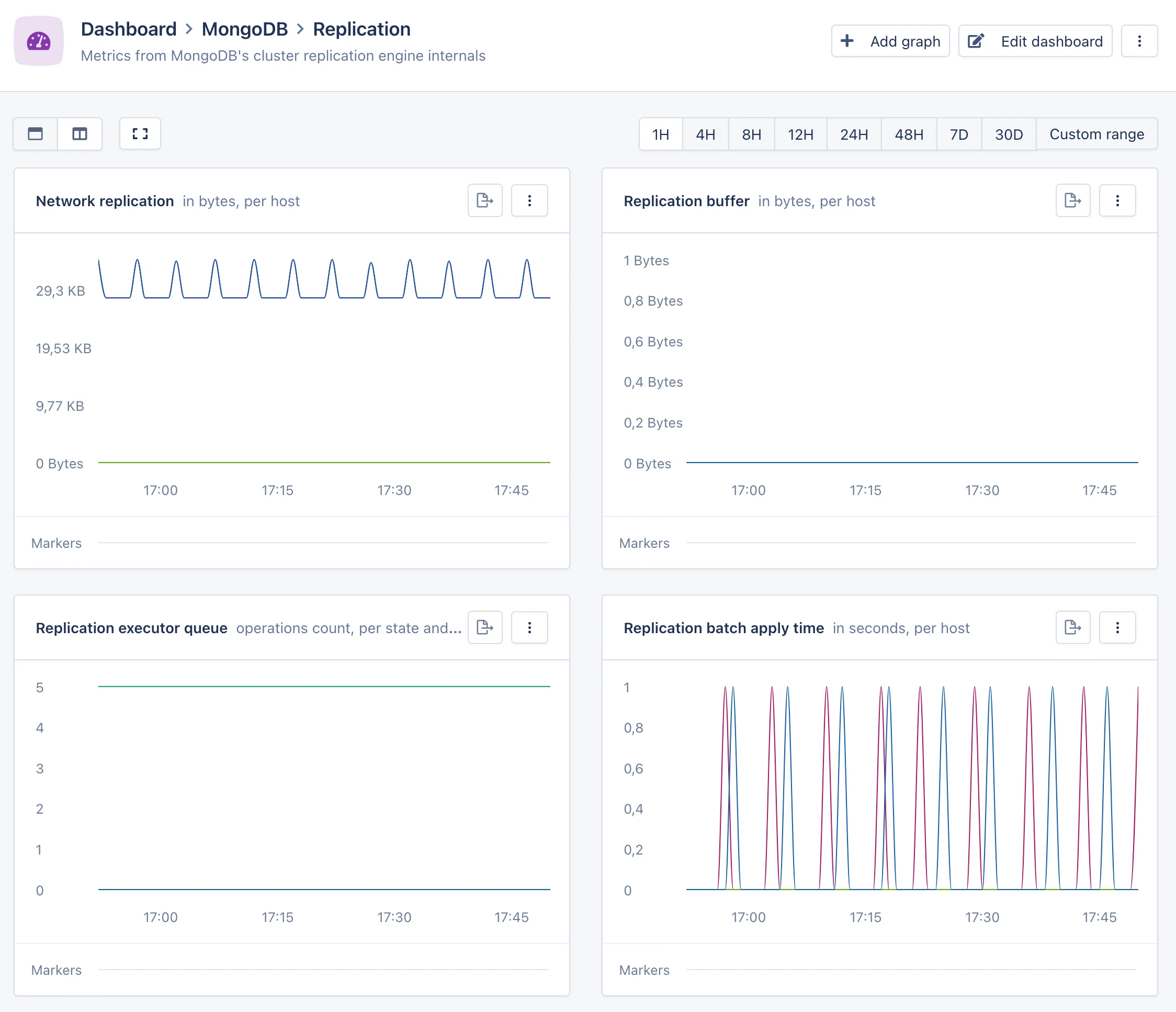Open Network replication graph options menu

529,200
